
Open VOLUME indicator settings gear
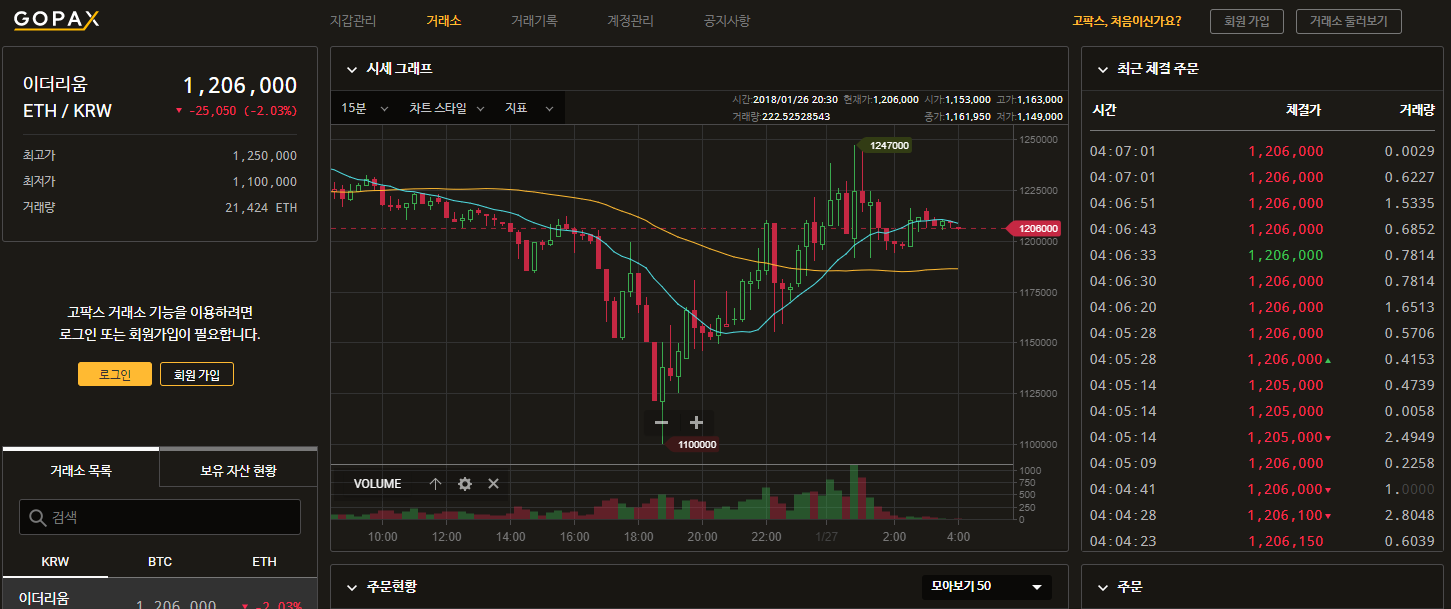pyautogui.click(x=464, y=484)
